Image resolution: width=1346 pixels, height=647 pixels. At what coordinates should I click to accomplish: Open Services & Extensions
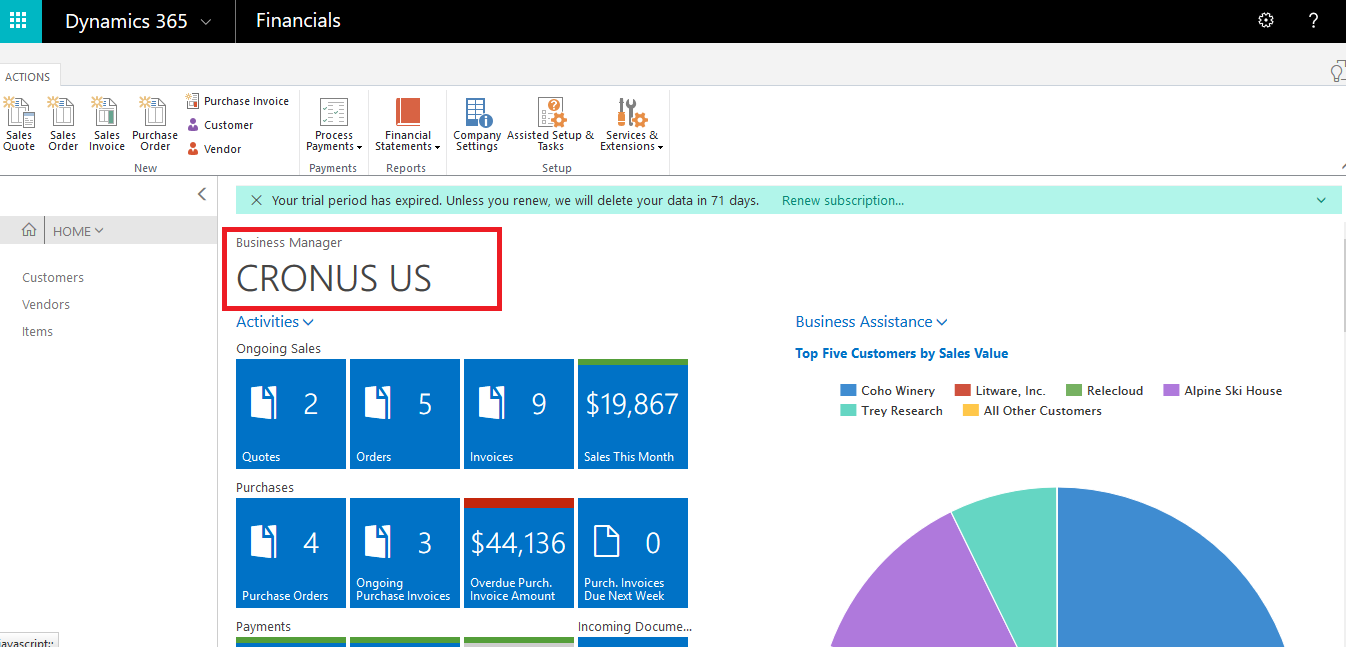point(632,125)
